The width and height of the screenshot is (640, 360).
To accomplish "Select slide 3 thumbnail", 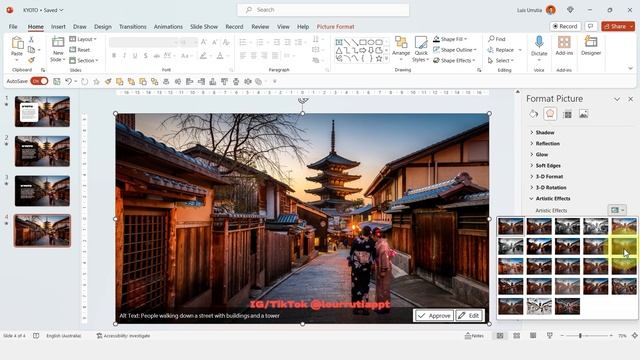I will (x=42, y=191).
